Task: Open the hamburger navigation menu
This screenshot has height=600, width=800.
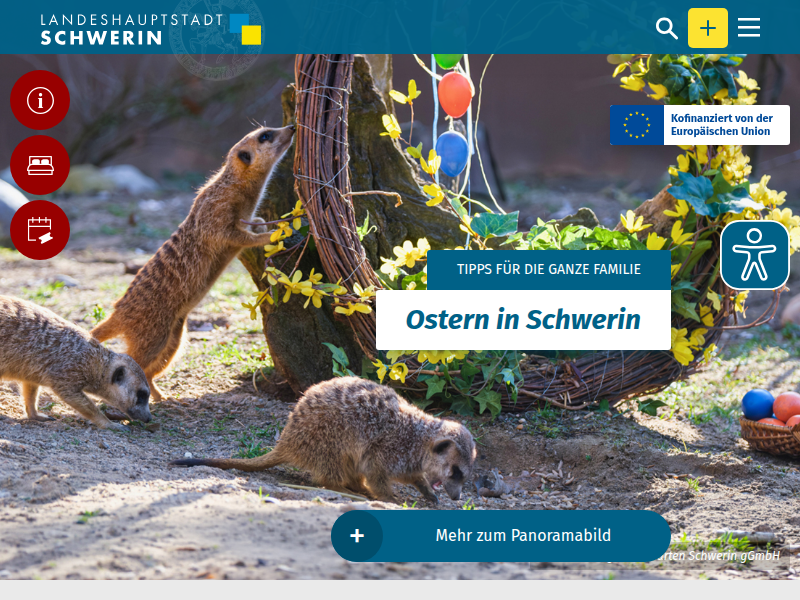Action: 748,28
